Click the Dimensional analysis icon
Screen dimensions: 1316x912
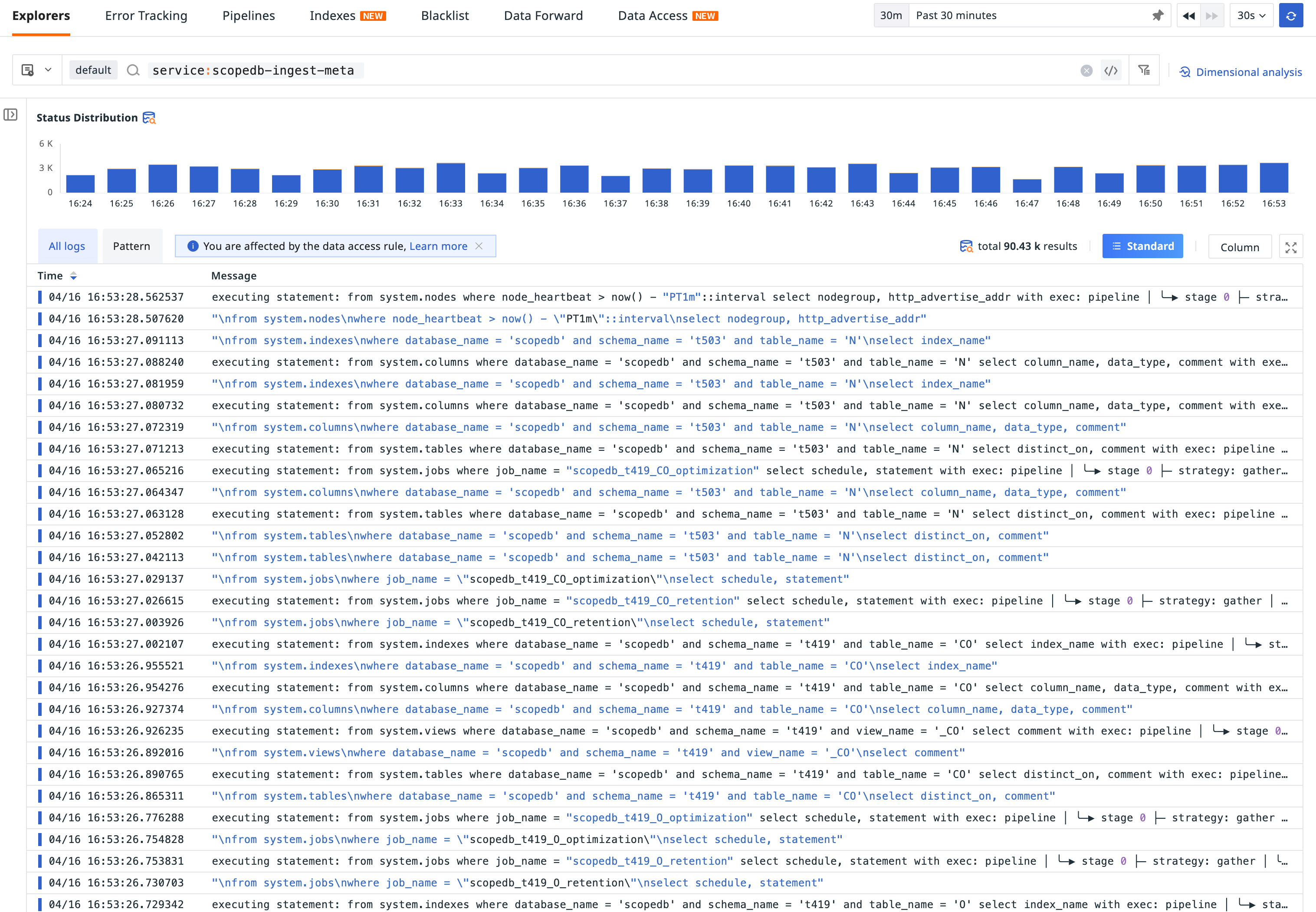(1185, 72)
